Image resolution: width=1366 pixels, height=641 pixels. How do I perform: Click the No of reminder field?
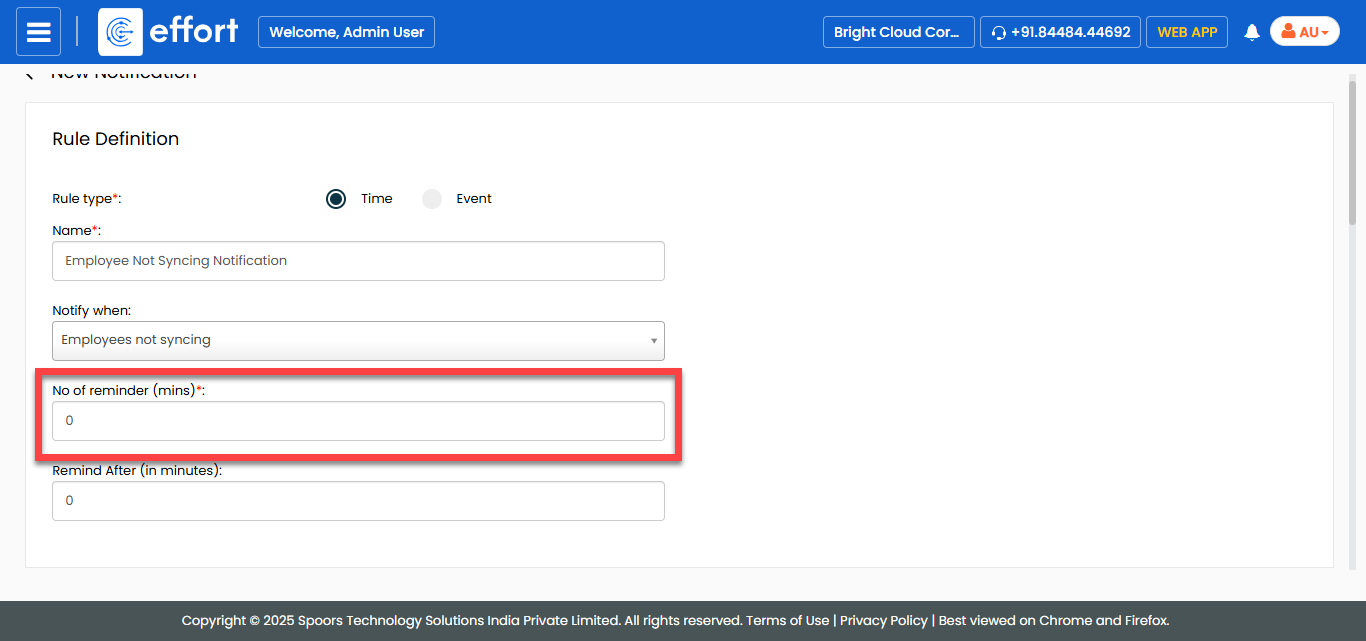coord(358,421)
